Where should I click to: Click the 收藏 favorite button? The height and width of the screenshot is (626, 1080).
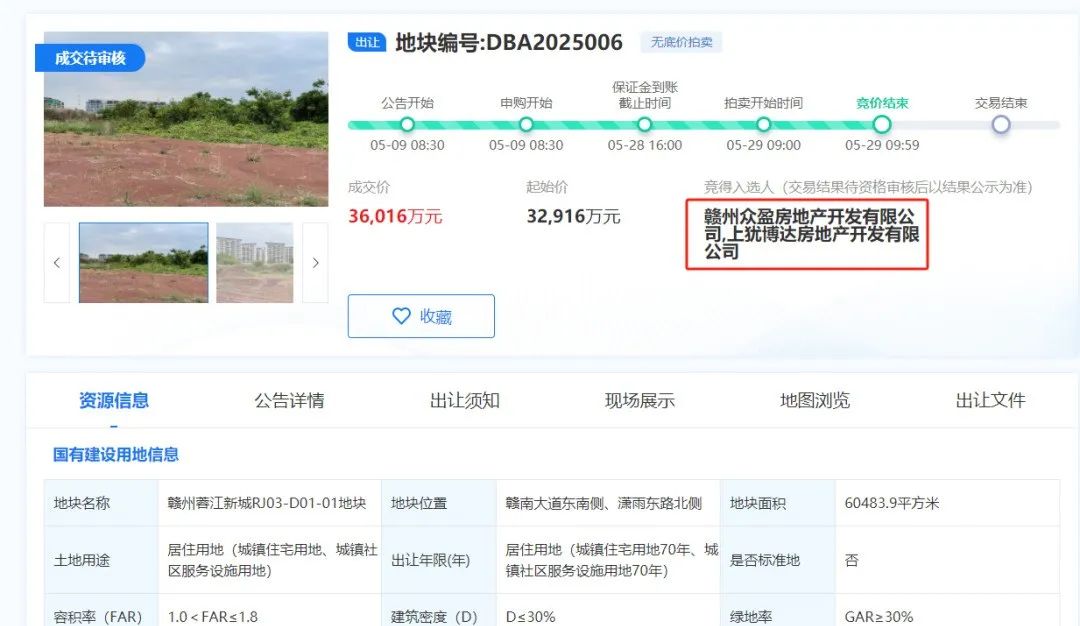click(421, 316)
